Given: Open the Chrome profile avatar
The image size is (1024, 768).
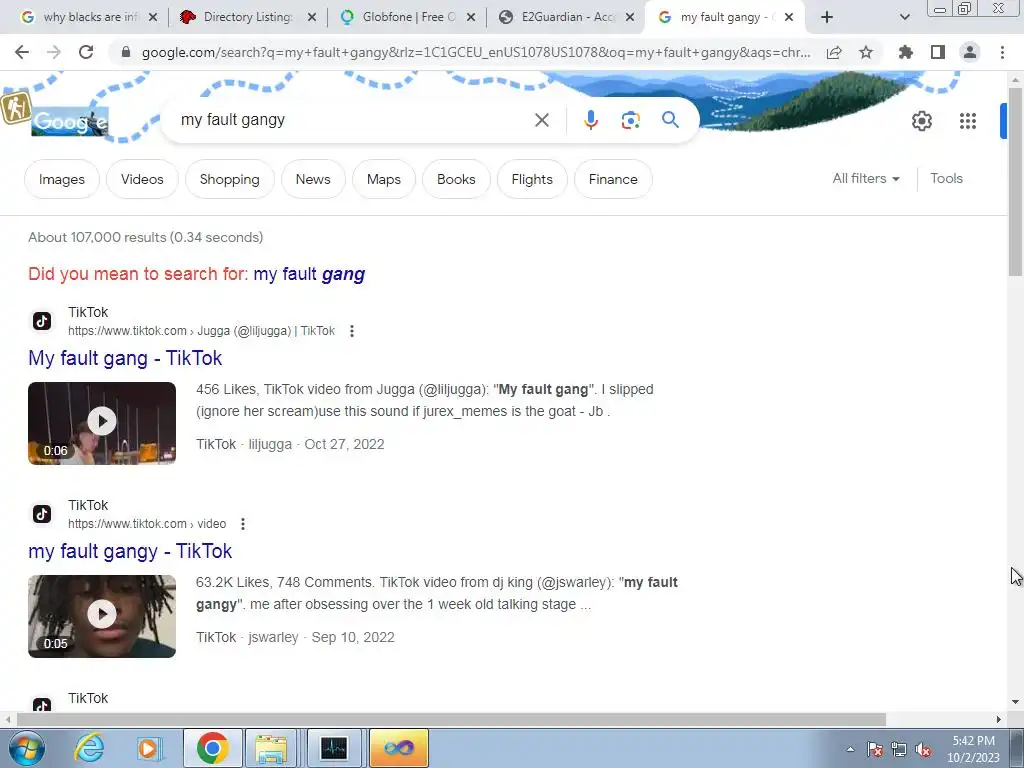Looking at the screenshot, I should pos(970,52).
